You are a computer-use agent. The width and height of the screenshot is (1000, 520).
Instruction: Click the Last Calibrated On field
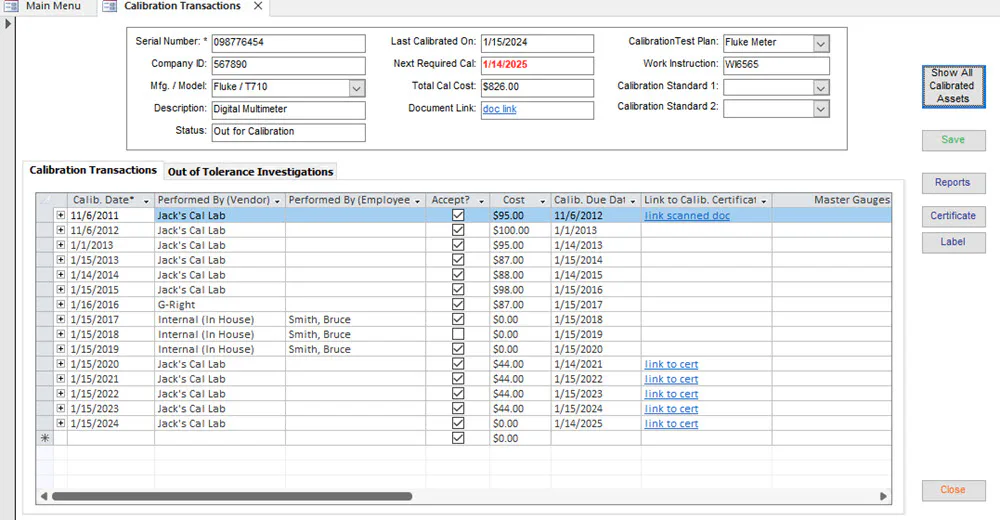pyautogui.click(x=537, y=43)
